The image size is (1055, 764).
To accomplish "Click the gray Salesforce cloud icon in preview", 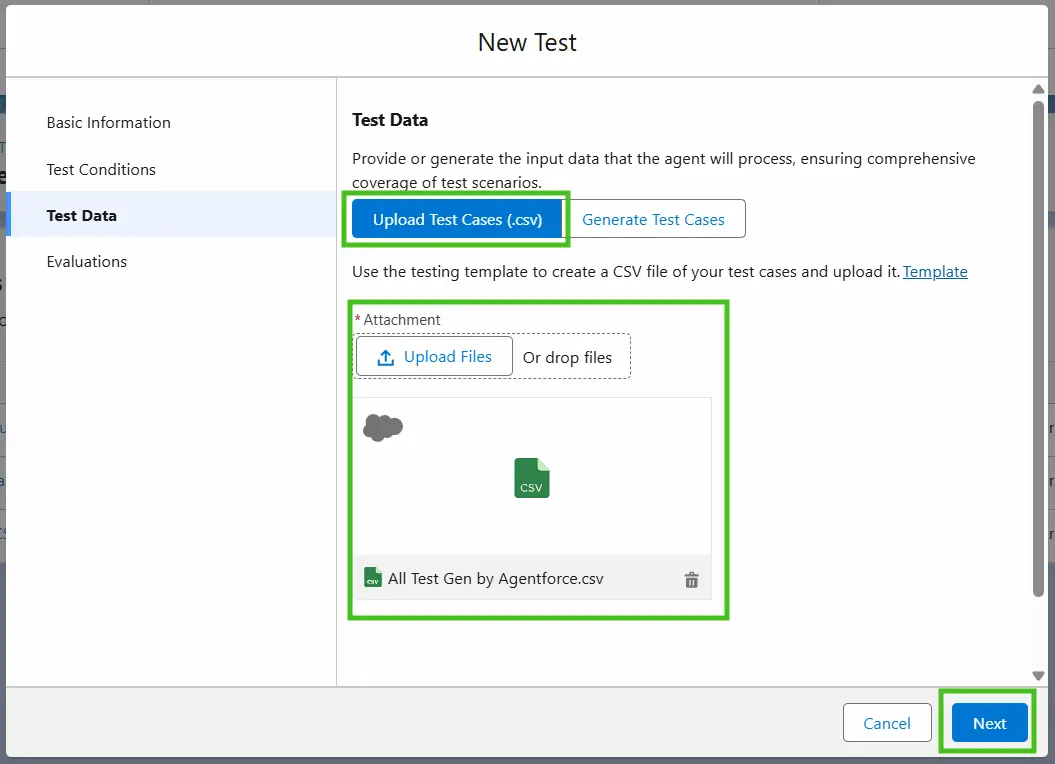I will (383, 427).
